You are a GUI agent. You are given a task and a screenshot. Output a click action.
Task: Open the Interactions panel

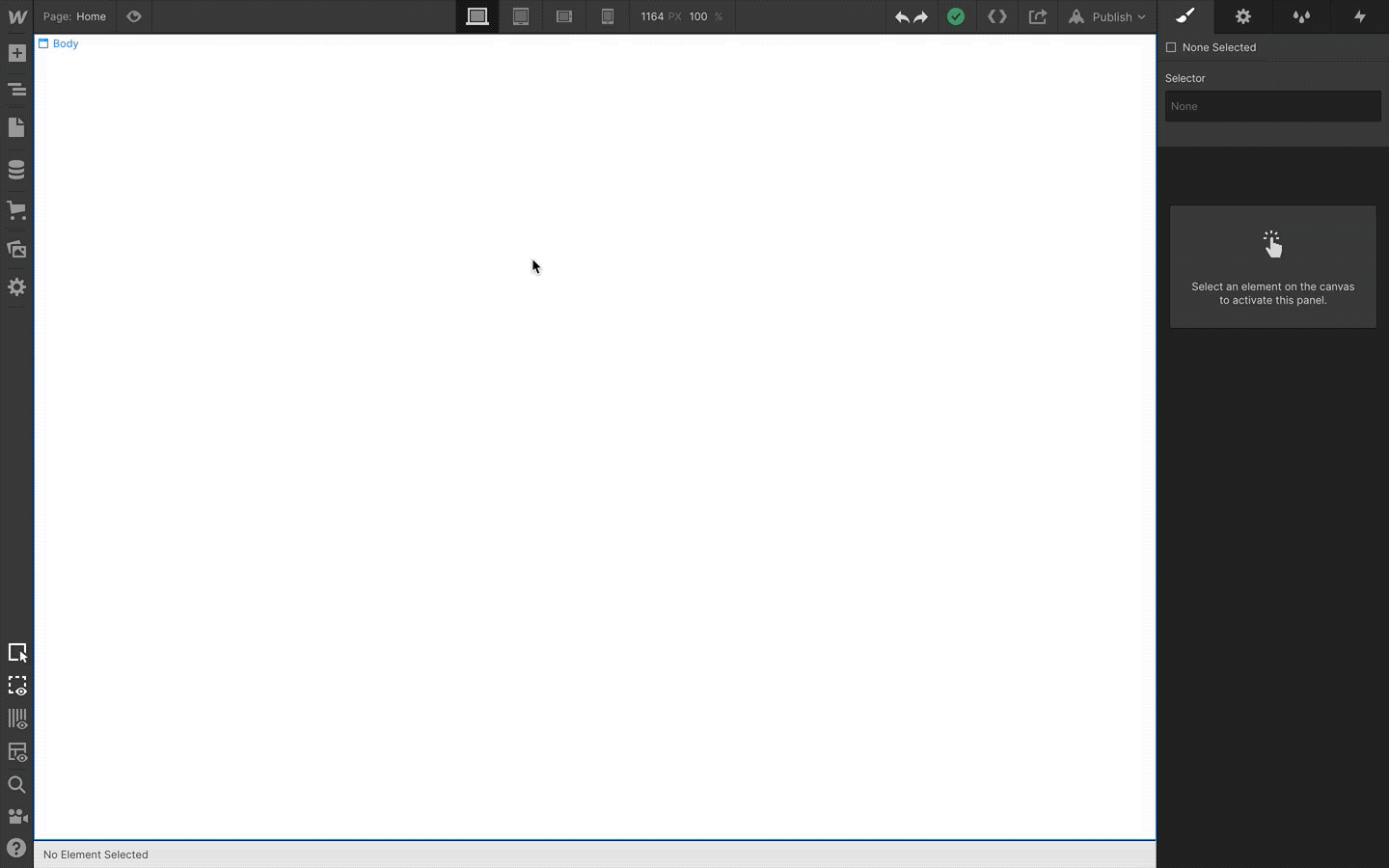(1360, 16)
